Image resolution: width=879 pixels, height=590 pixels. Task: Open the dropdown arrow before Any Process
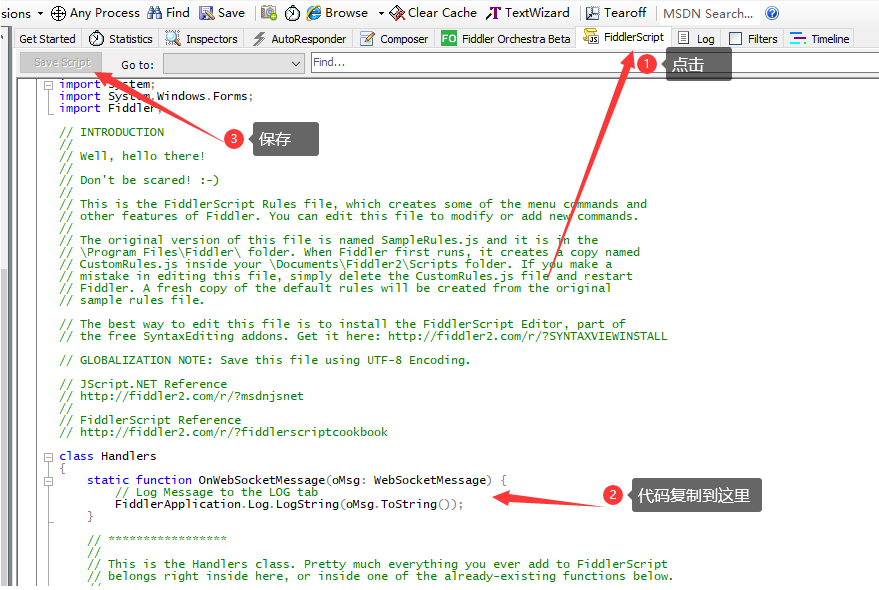(40, 13)
